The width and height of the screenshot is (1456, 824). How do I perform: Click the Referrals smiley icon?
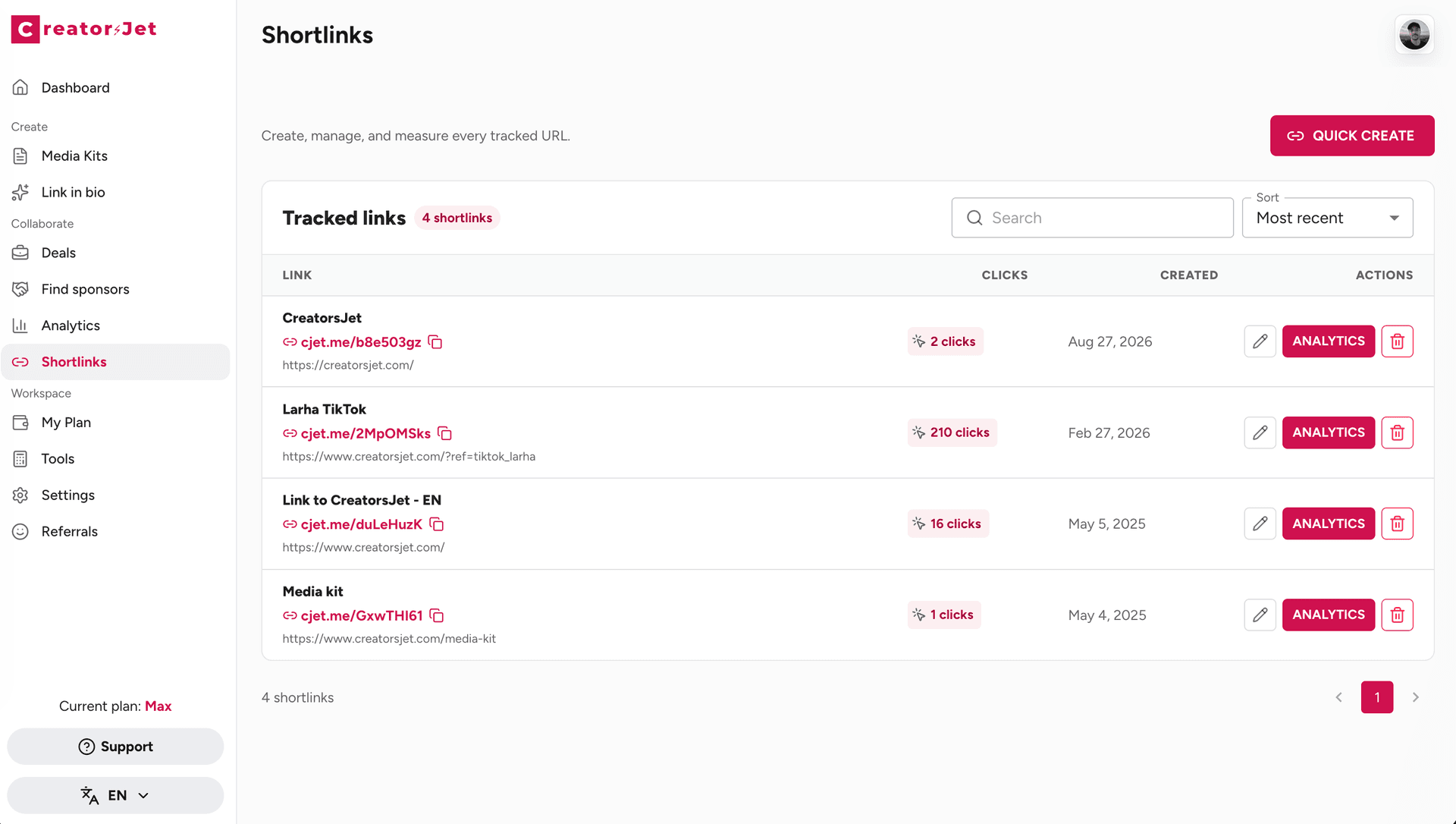20,531
